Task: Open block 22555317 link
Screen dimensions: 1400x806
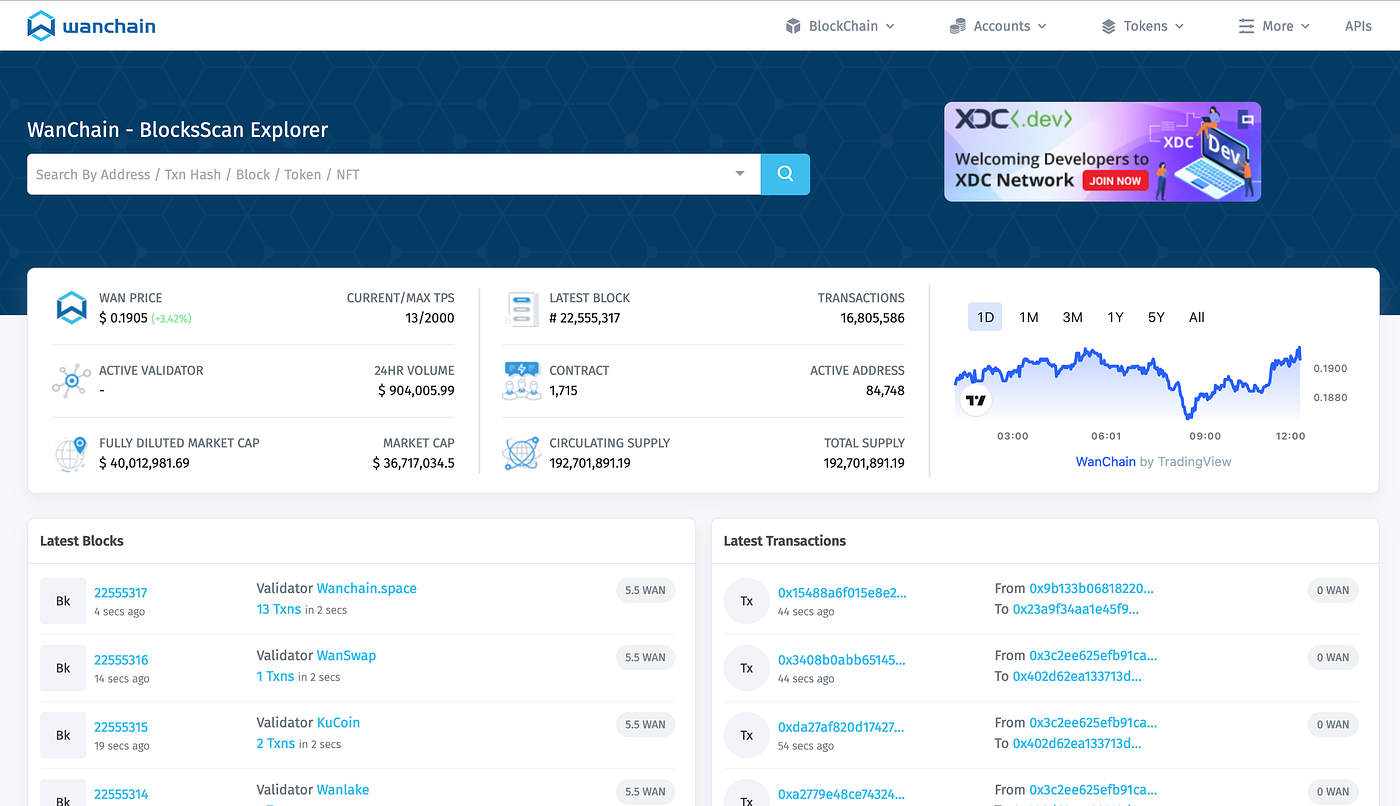Action: tap(121, 593)
